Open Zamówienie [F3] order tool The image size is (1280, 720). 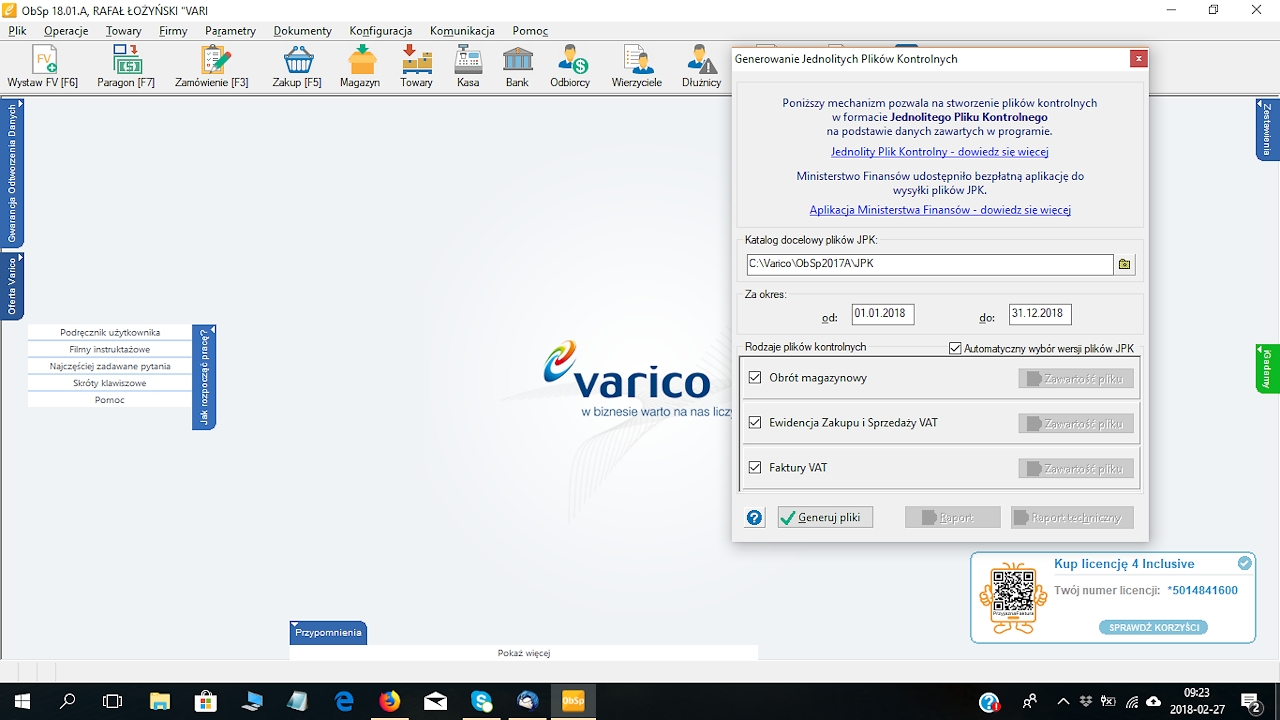point(212,67)
